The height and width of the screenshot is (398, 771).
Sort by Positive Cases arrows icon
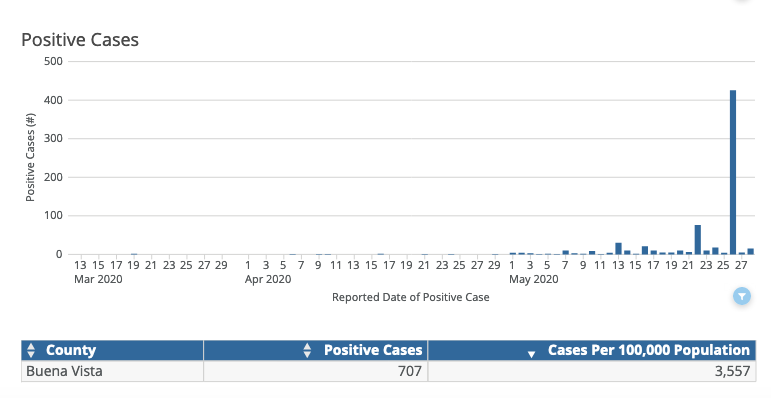coord(307,350)
